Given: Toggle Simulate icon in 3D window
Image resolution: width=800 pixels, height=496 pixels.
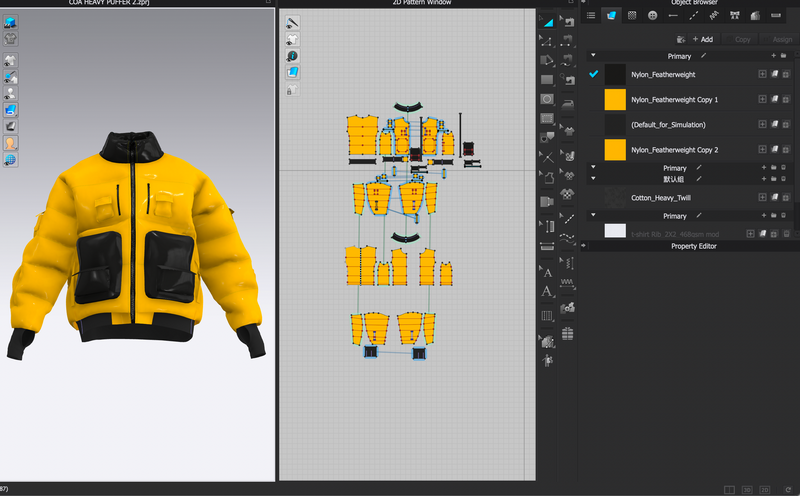Looking at the screenshot, I should 10,22.
